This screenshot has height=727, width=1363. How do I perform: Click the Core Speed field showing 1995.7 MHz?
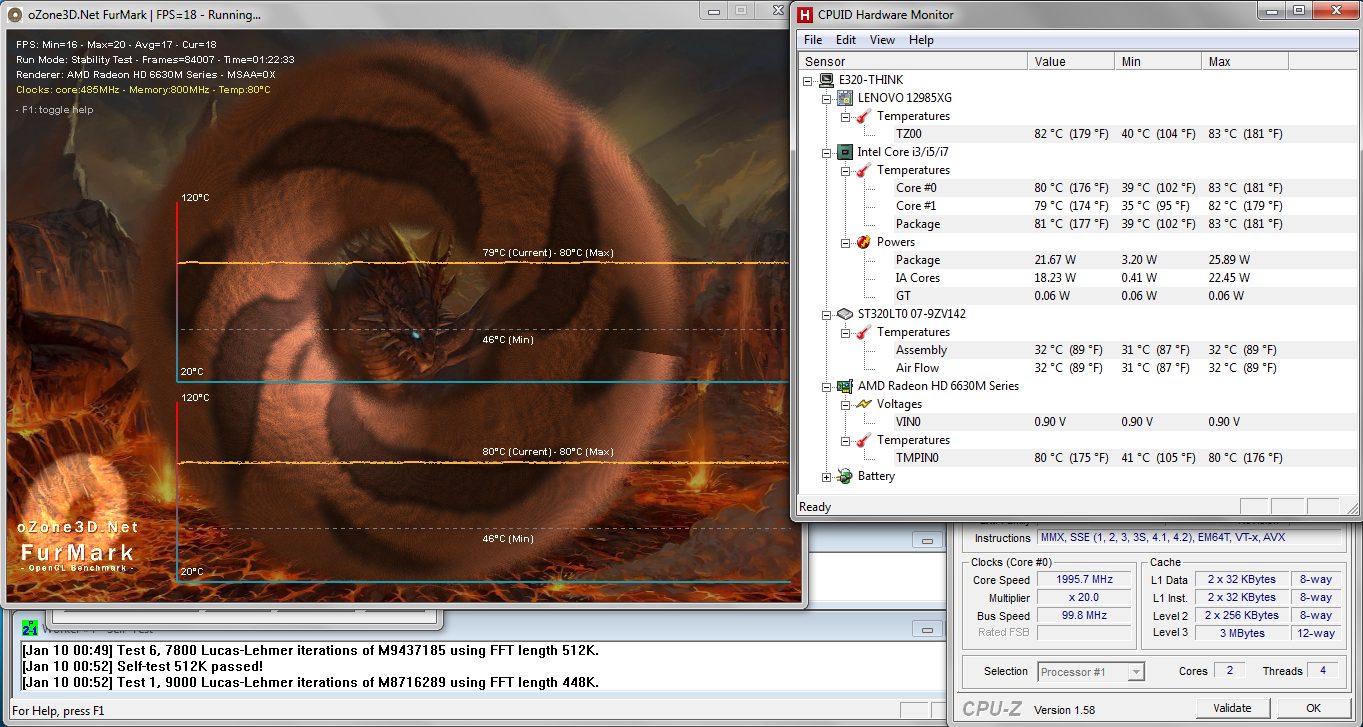(x=1084, y=580)
